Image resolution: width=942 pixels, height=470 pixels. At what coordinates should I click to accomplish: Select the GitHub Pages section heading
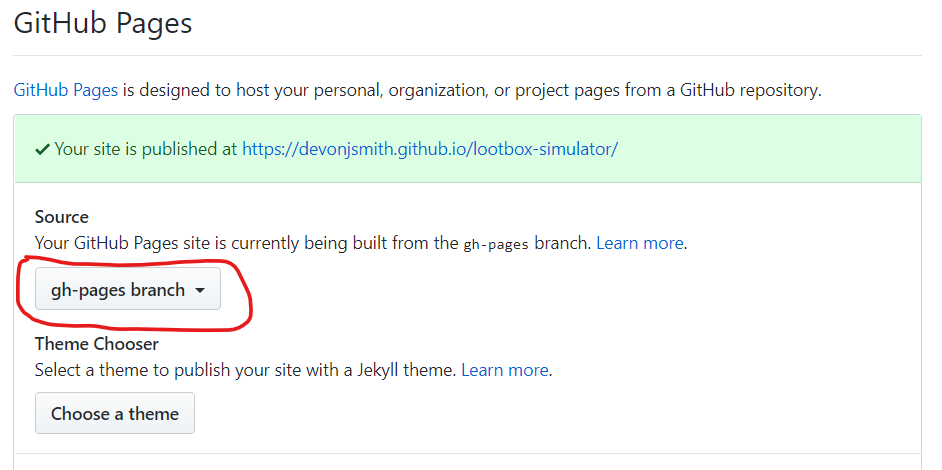point(103,23)
